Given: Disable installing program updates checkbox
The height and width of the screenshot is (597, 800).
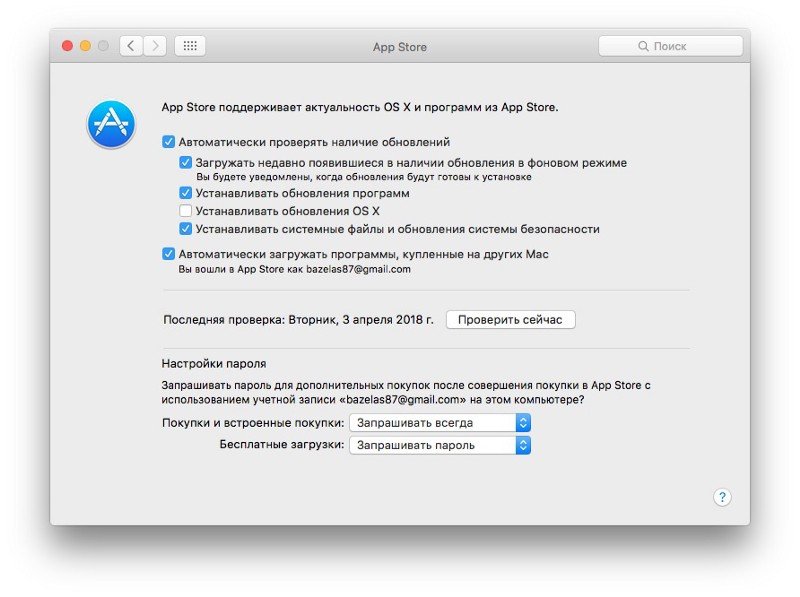Looking at the screenshot, I should 186,193.
